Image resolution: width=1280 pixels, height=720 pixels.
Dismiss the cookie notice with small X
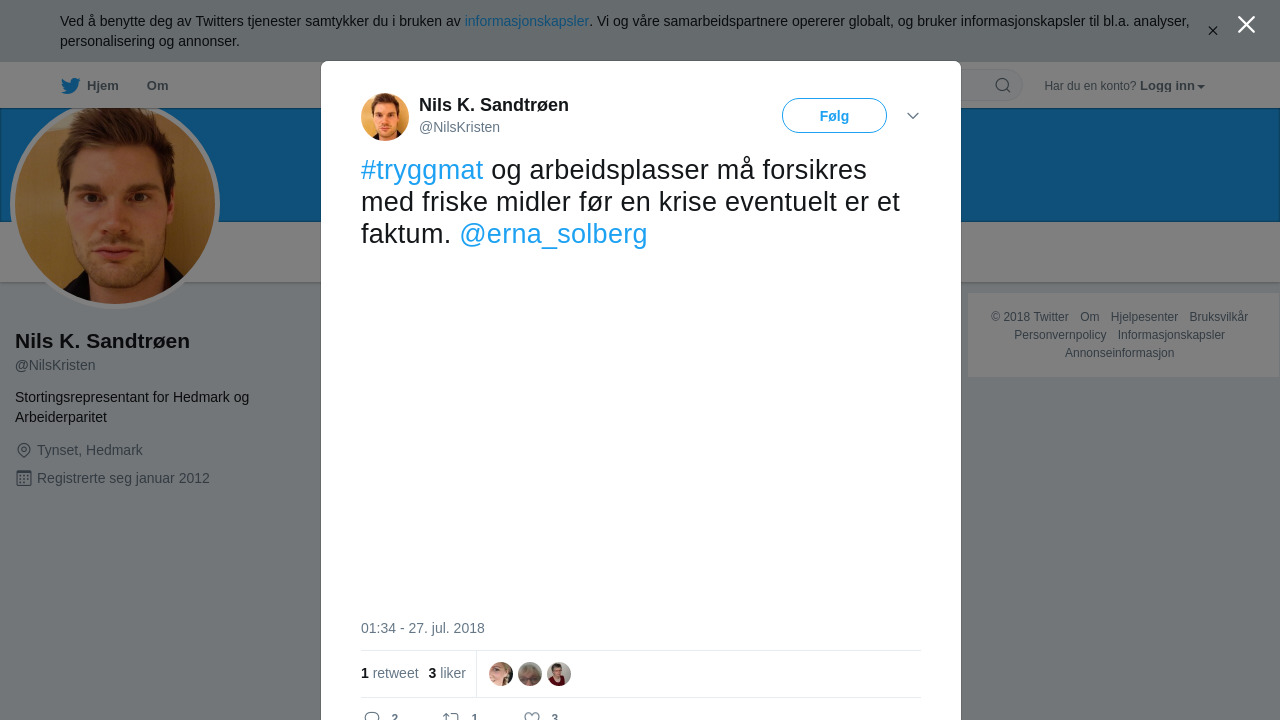pos(1213,31)
